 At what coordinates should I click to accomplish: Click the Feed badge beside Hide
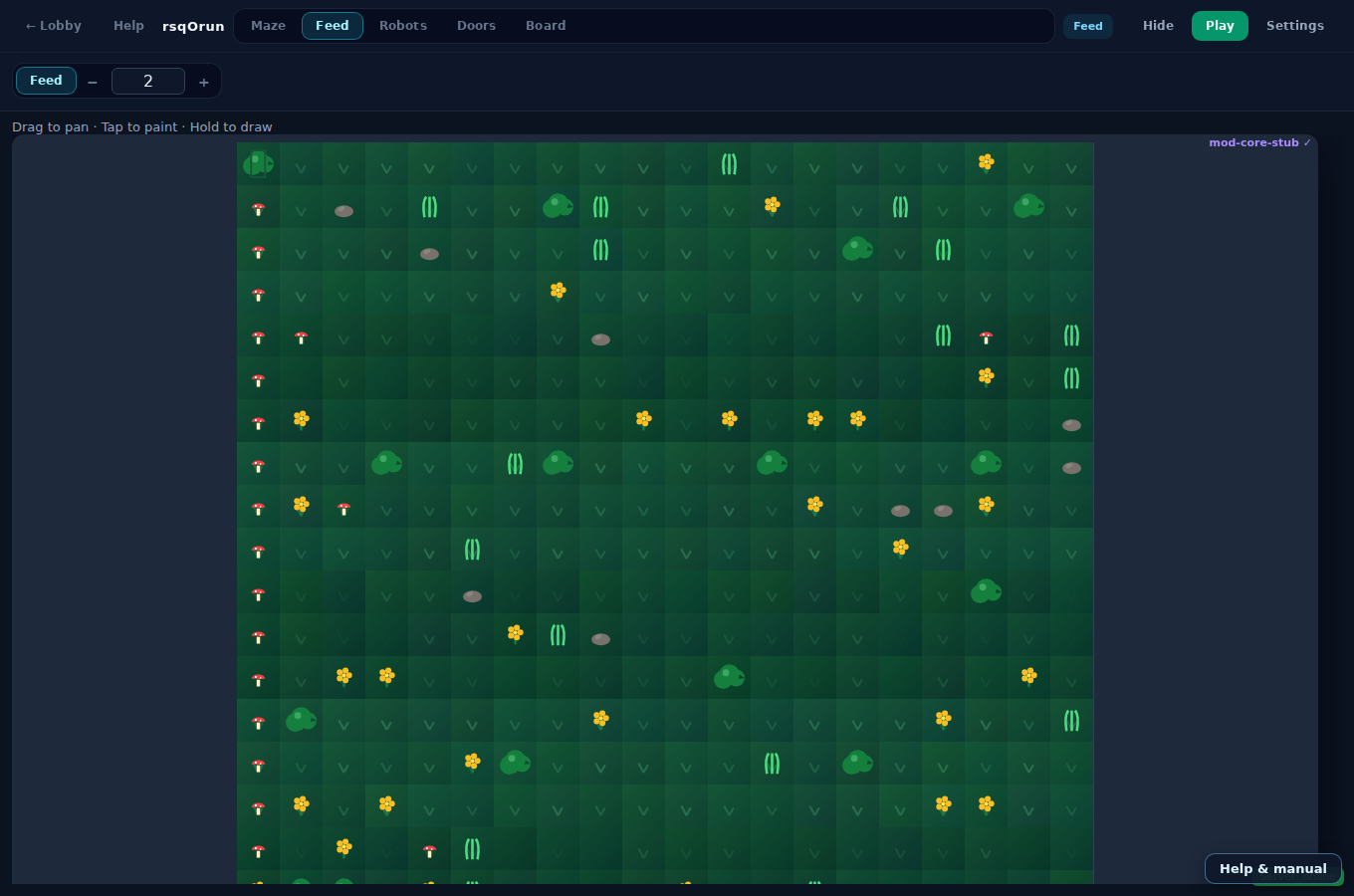pyautogui.click(x=1088, y=26)
